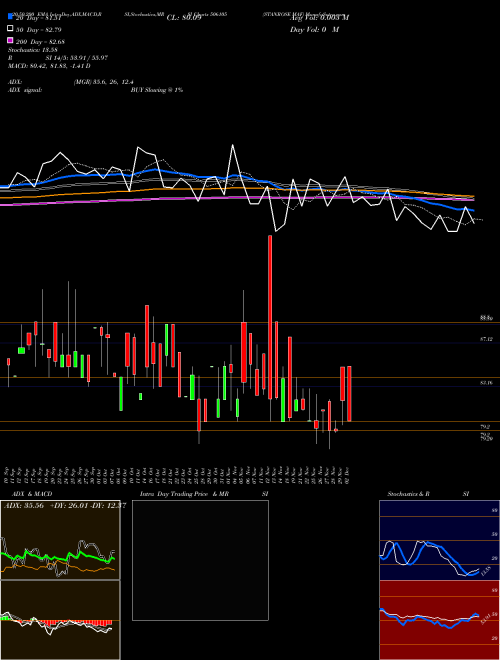The height and width of the screenshot is (660, 500).
Task: Click the 83.16 price level label
Action: pos(486,383)
